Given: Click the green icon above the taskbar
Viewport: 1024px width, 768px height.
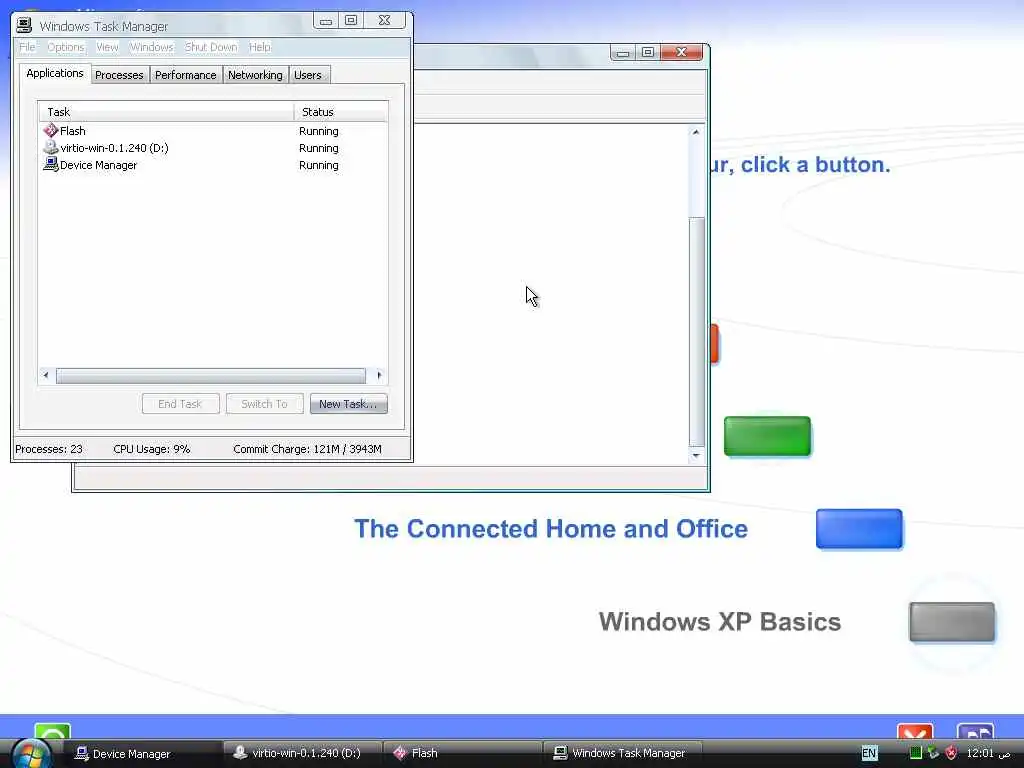Looking at the screenshot, I should [52, 733].
